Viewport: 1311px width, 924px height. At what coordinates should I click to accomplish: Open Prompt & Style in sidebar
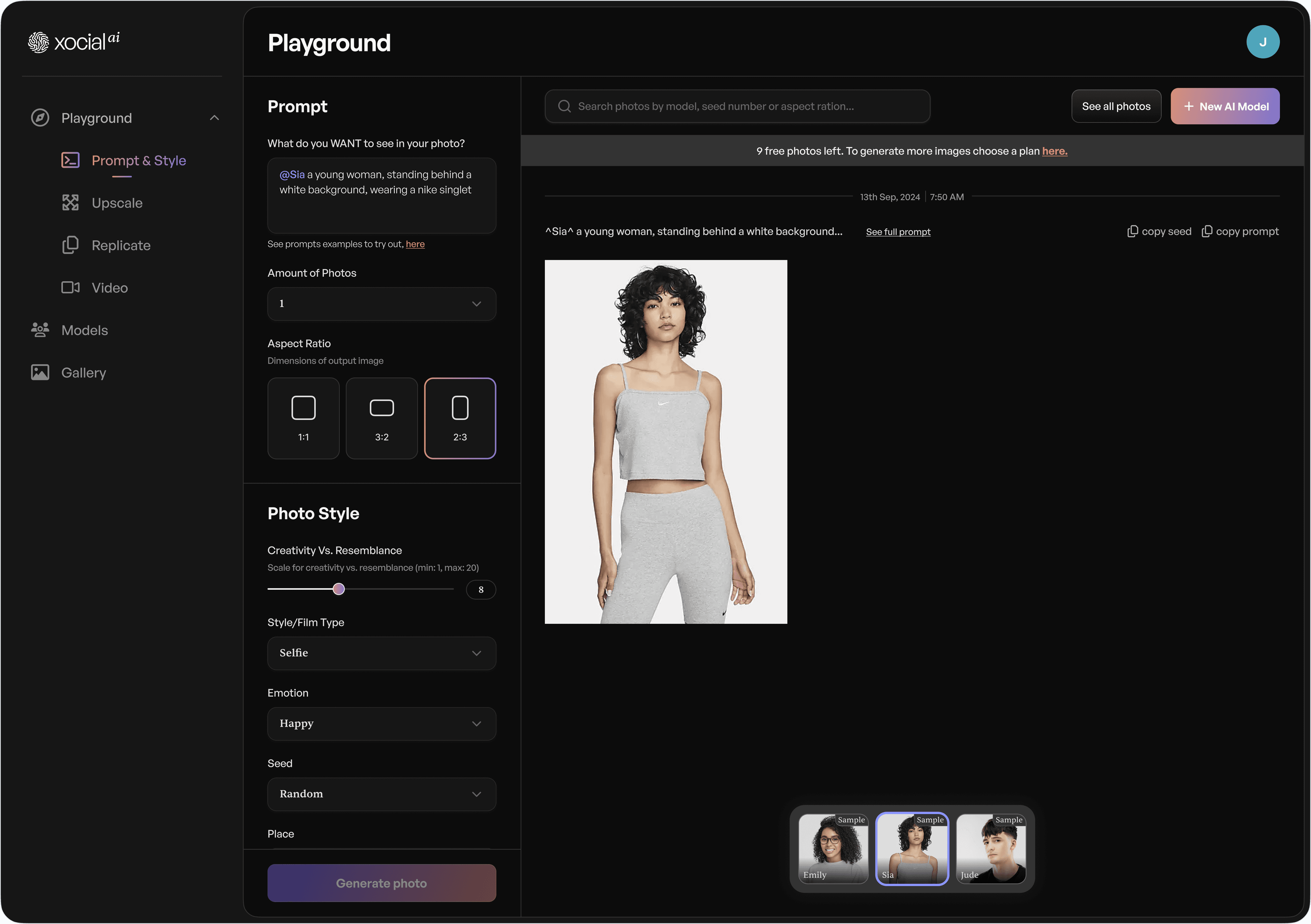pyautogui.click(x=123, y=160)
